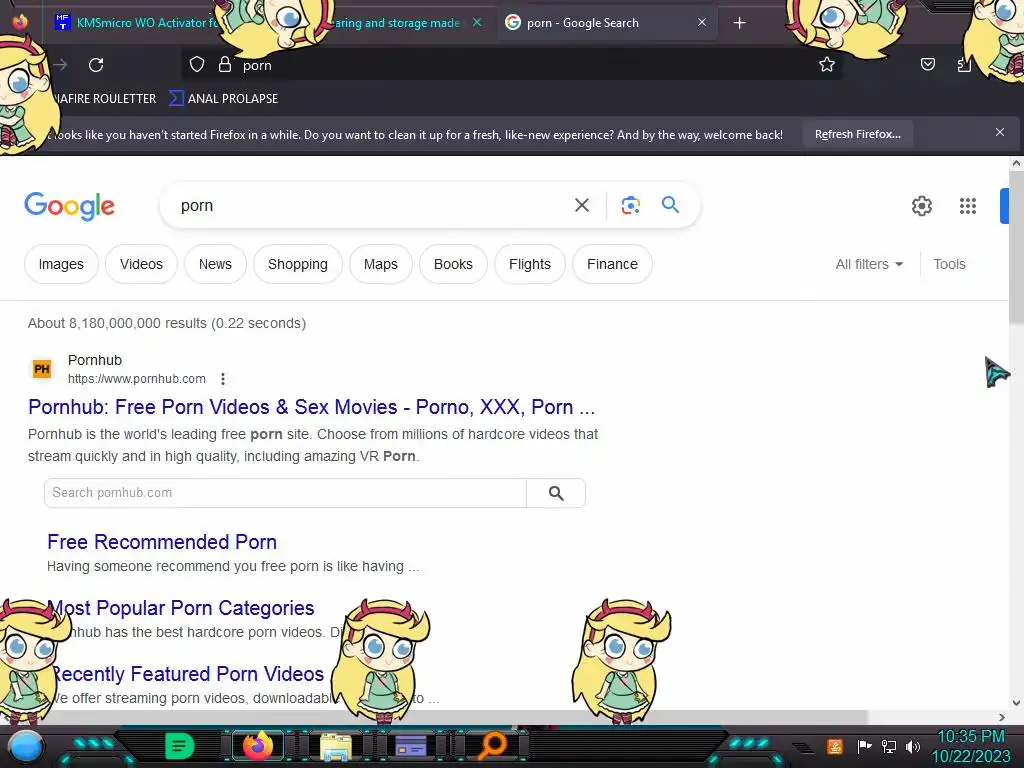The height and width of the screenshot is (768, 1024).
Task: Open Action Center flag tray icon
Action: click(x=863, y=746)
